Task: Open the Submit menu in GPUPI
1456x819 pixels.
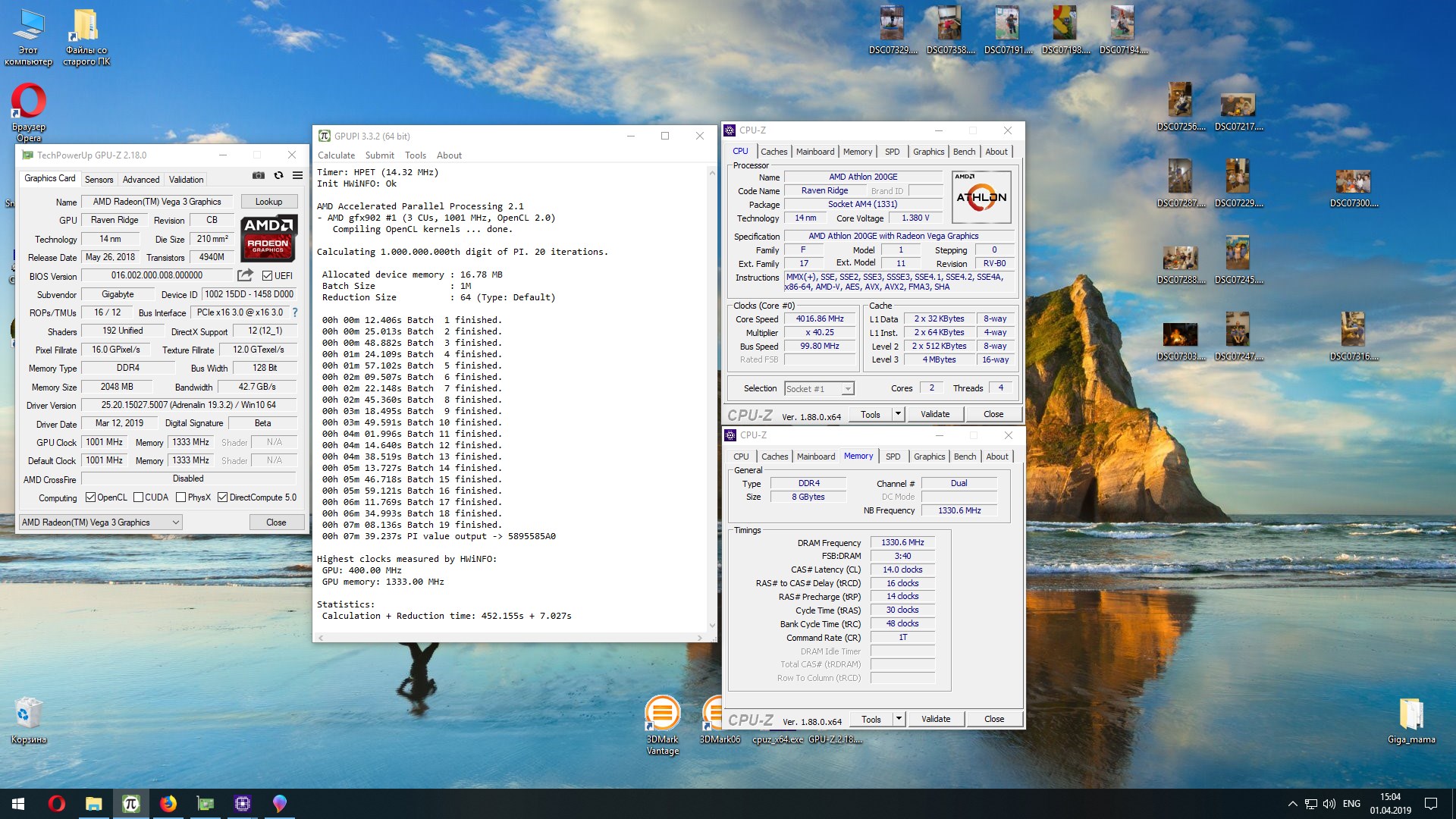Action: [379, 155]
